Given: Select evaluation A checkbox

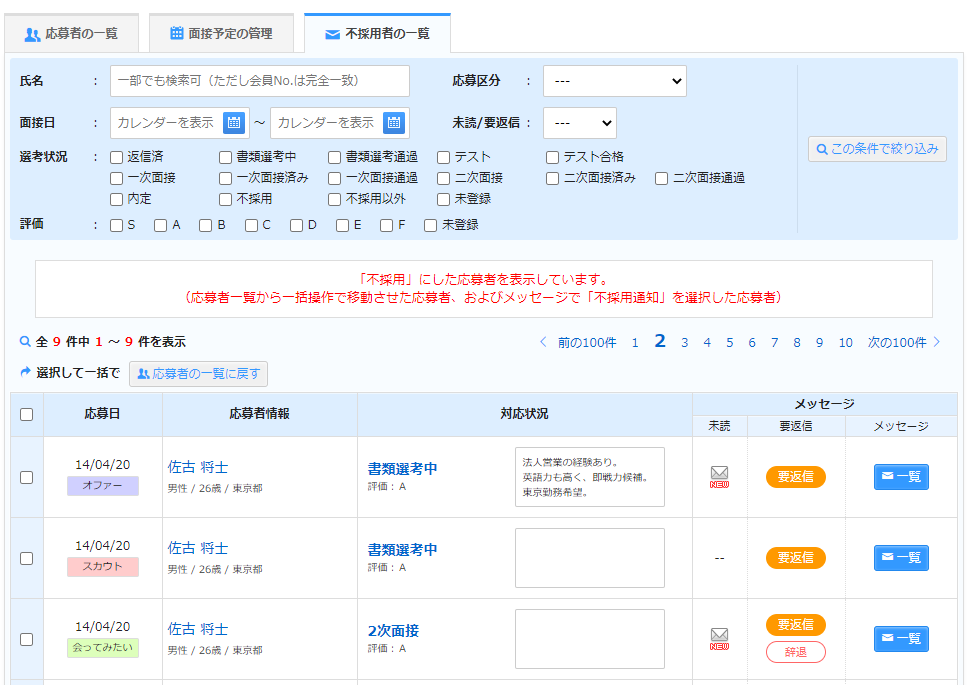Looking at the screenshot, I should click(x=161, y=226).
